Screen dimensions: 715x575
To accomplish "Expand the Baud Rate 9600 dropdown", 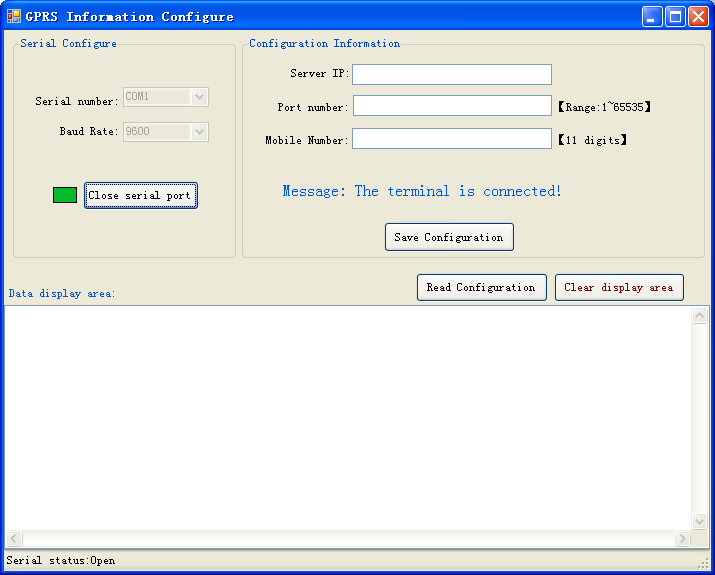I will click(x=199, y=132).
